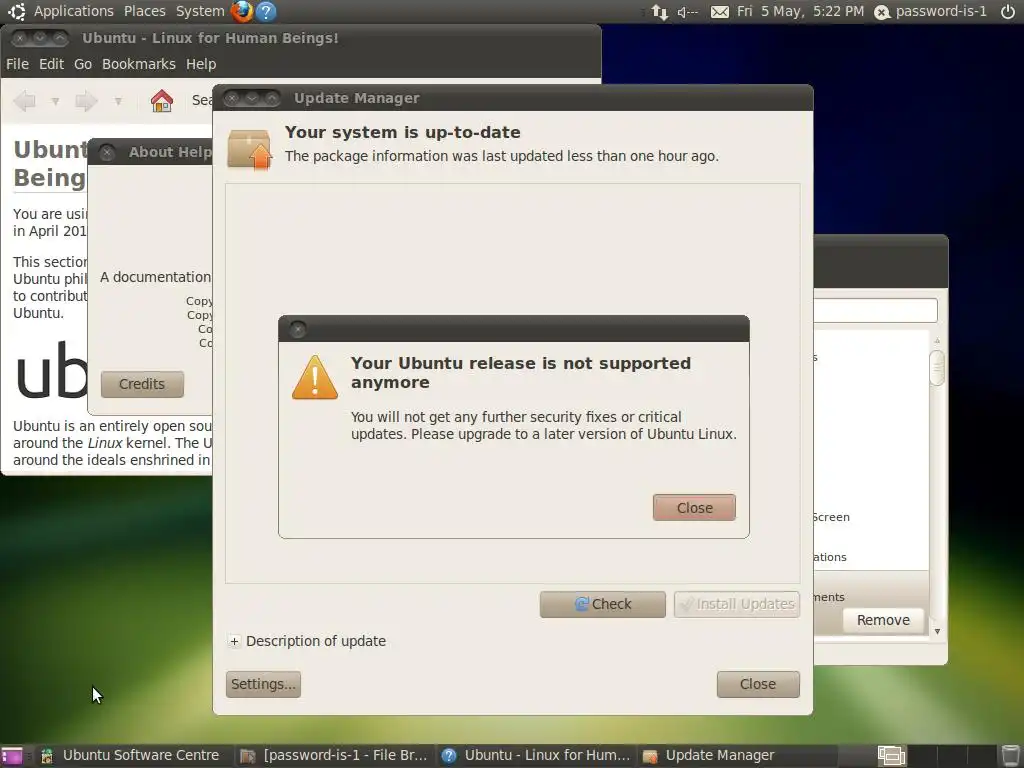
Task: Open the Trash icon in bottom panel
Action: pyautogui.click(x=1010, y=756)
